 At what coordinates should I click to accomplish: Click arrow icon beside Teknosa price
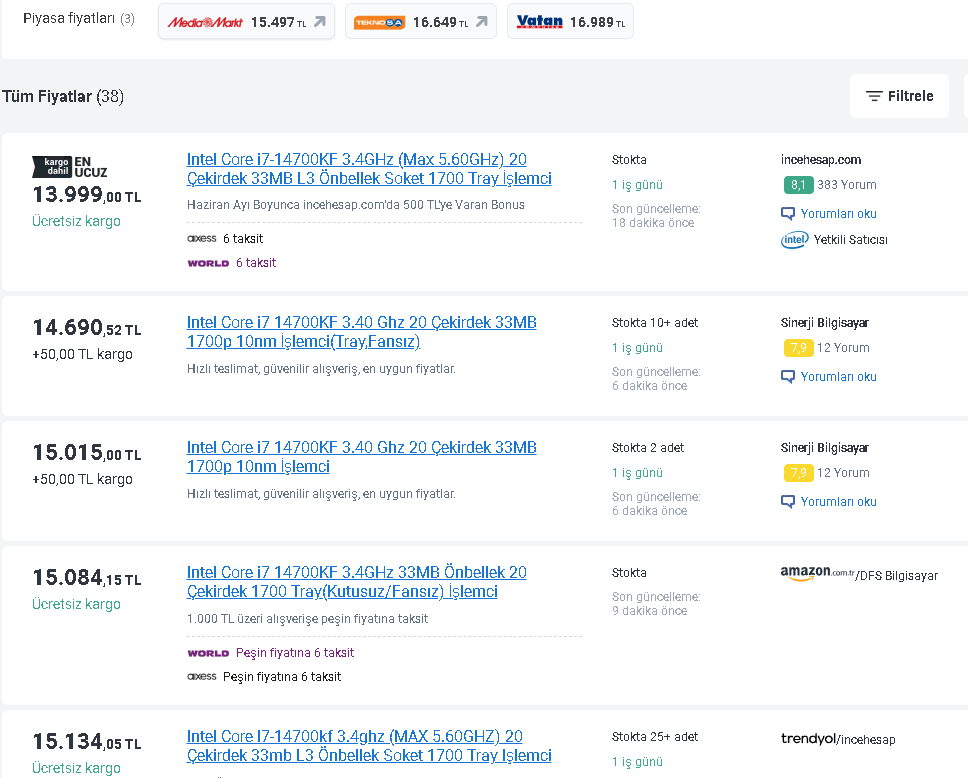click(482, 22)
